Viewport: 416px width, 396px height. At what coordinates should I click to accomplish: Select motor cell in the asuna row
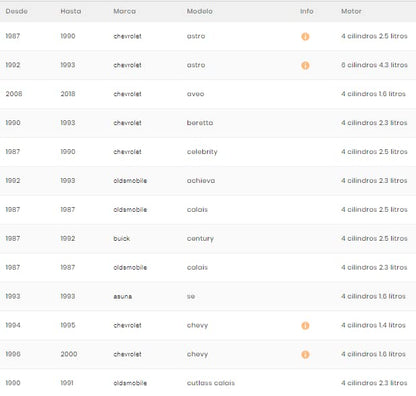coord(373,296)
